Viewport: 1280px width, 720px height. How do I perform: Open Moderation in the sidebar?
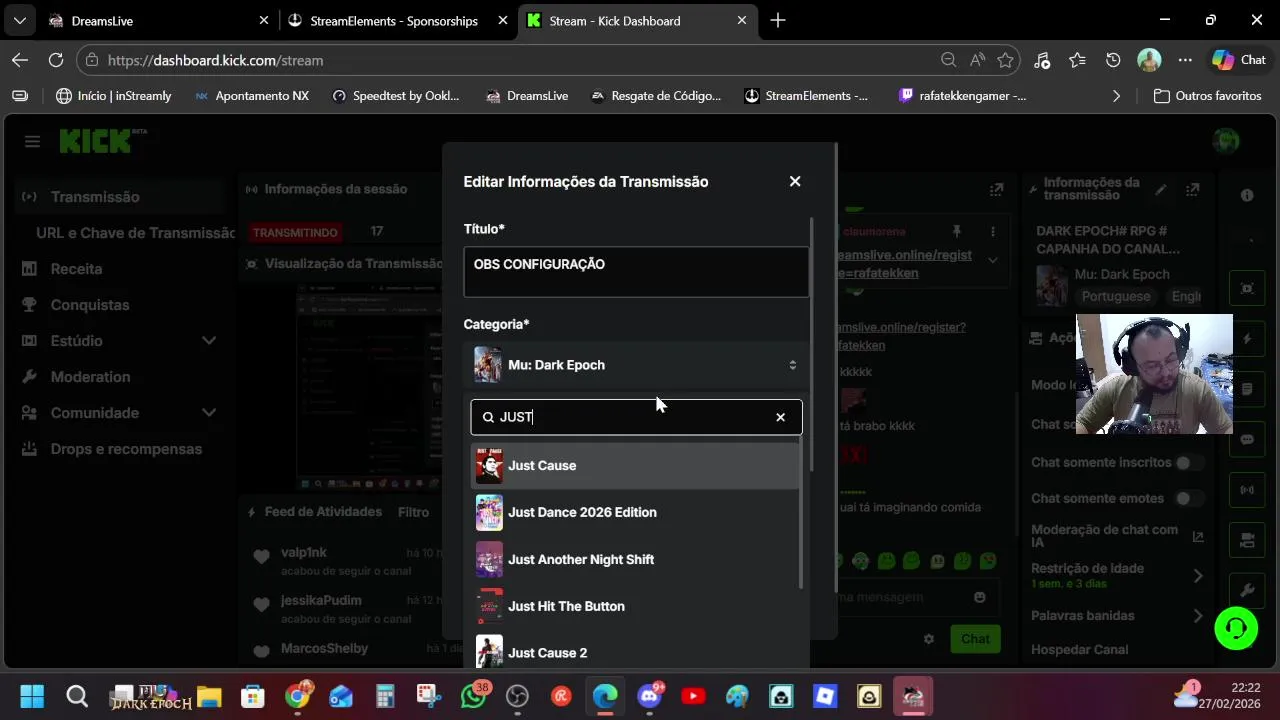[x=90, y=377]
